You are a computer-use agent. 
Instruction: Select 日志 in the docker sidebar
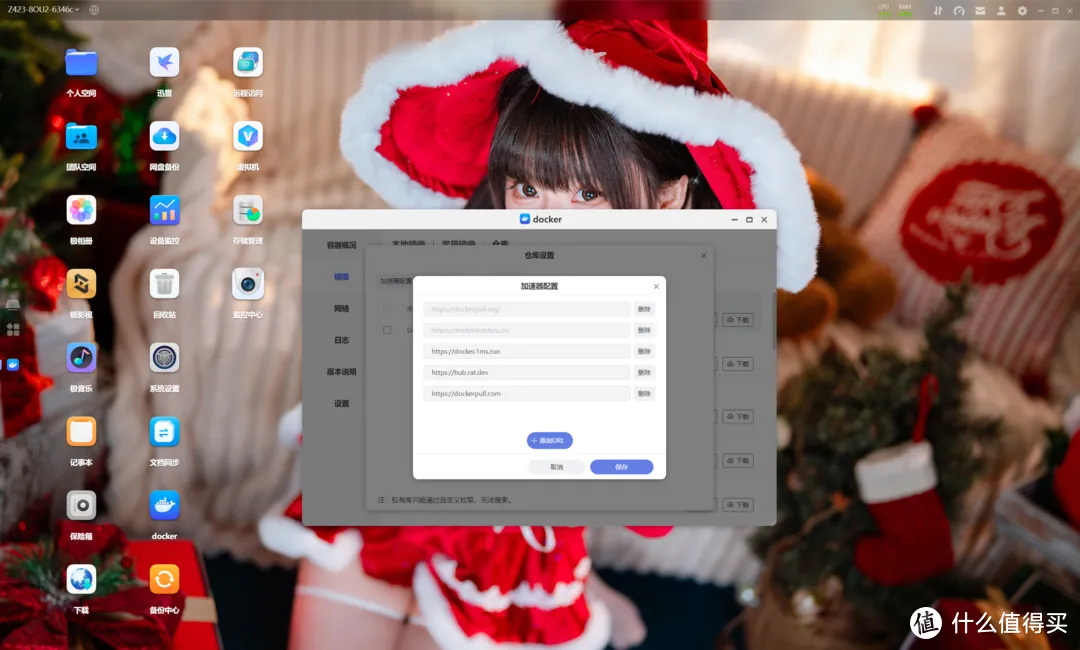(343, 340)
